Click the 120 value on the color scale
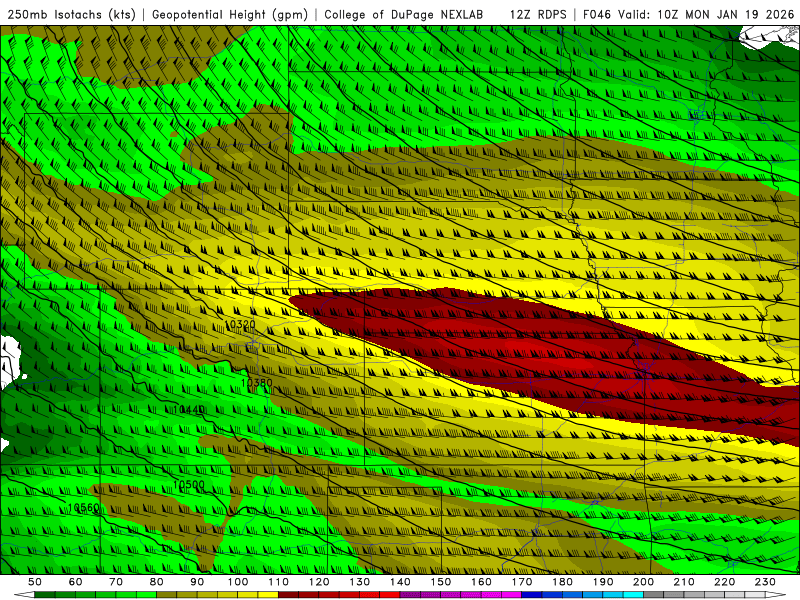 pyautogui.click(x=319, y=582)
